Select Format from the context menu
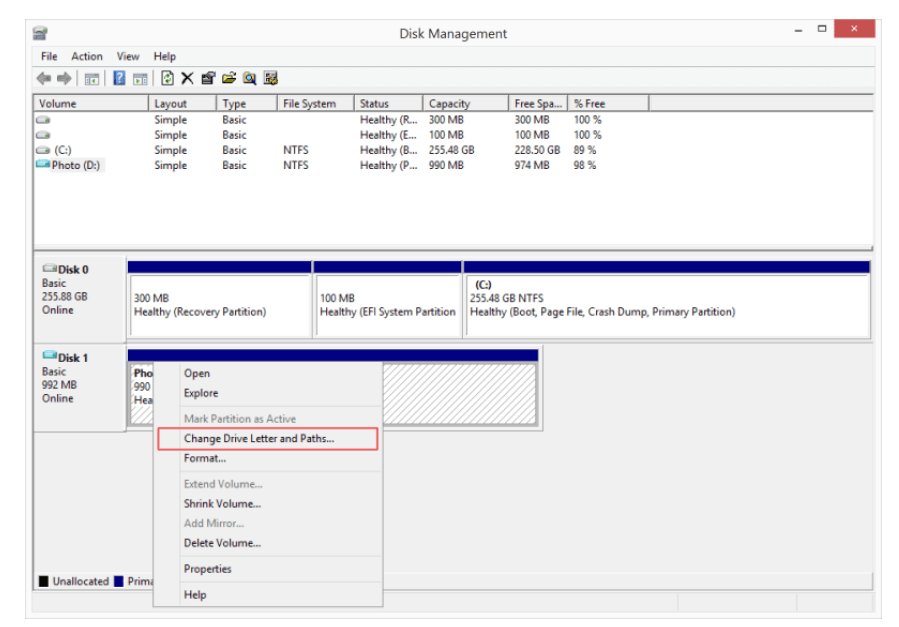 (204, 458)
